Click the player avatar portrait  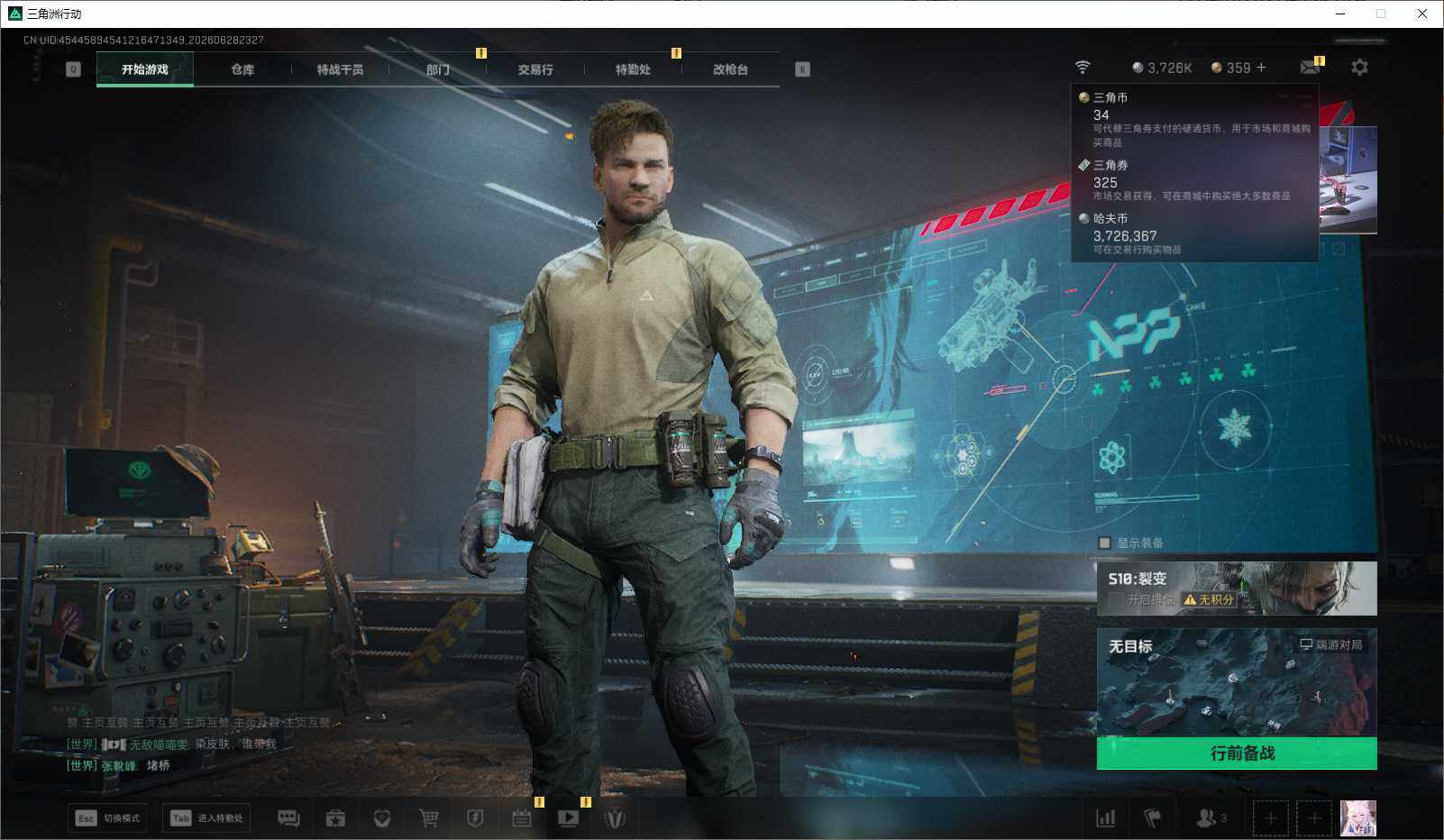(1357, 818)
